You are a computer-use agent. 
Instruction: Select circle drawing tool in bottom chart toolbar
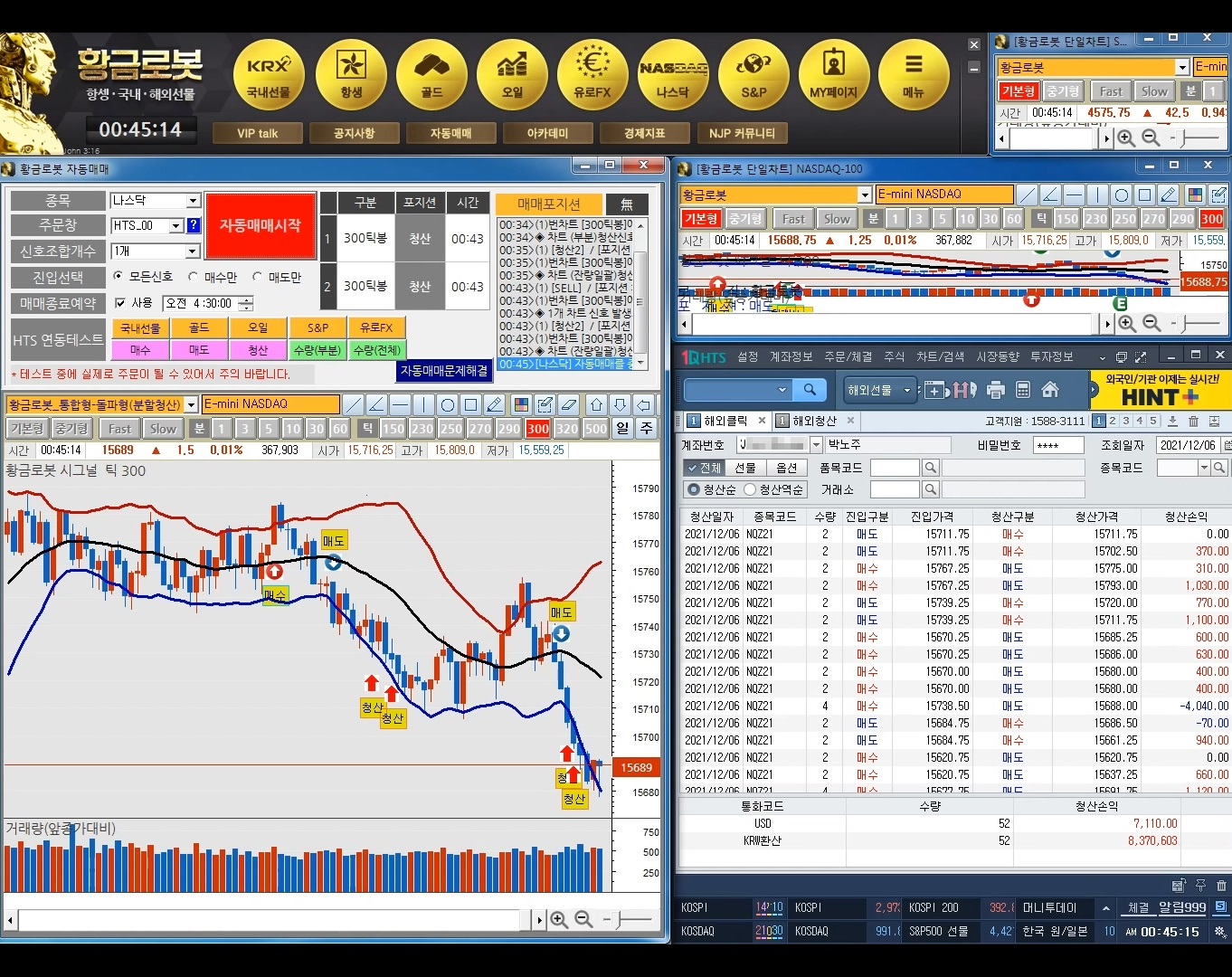pos(447,404)
